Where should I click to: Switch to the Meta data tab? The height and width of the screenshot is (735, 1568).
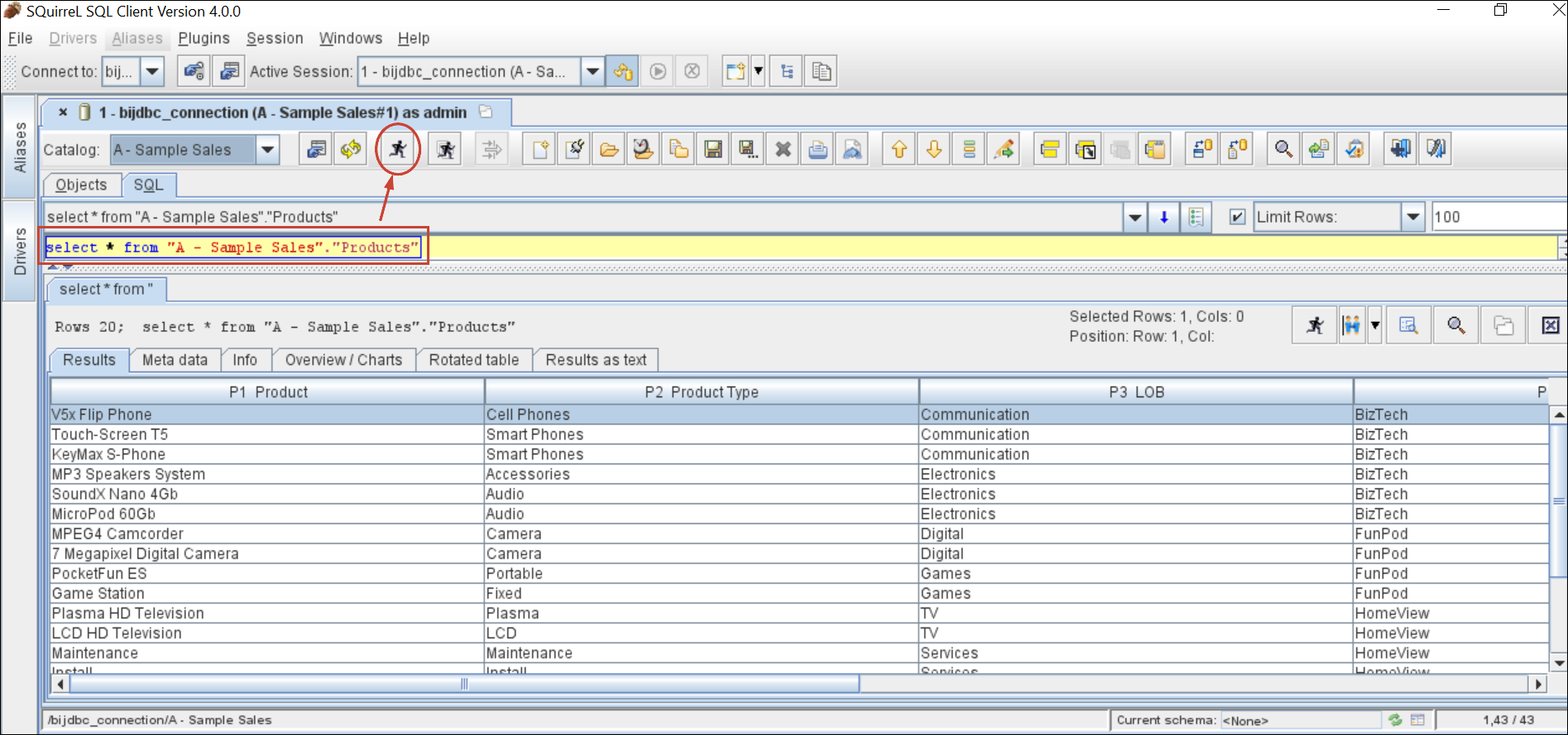(175, 360)
